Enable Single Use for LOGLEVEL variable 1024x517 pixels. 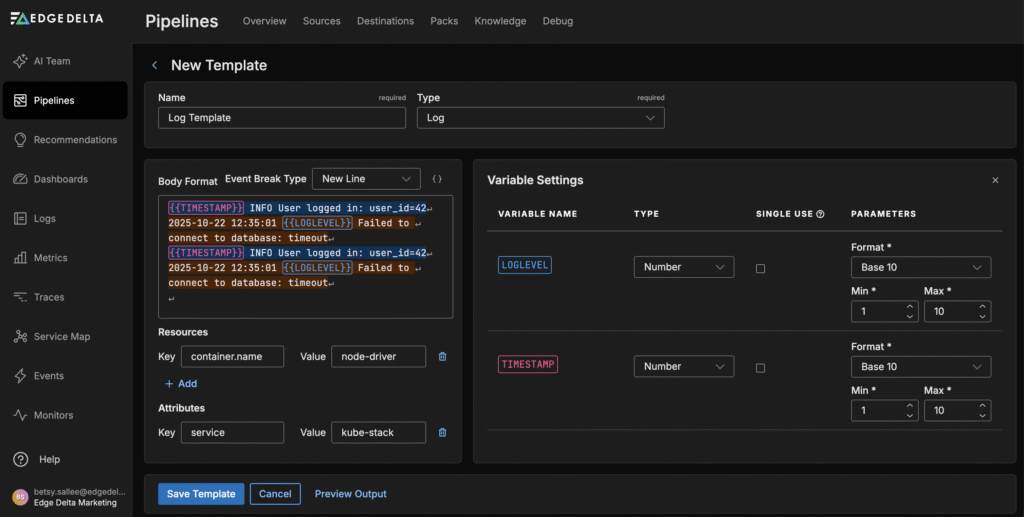(760, 268)
